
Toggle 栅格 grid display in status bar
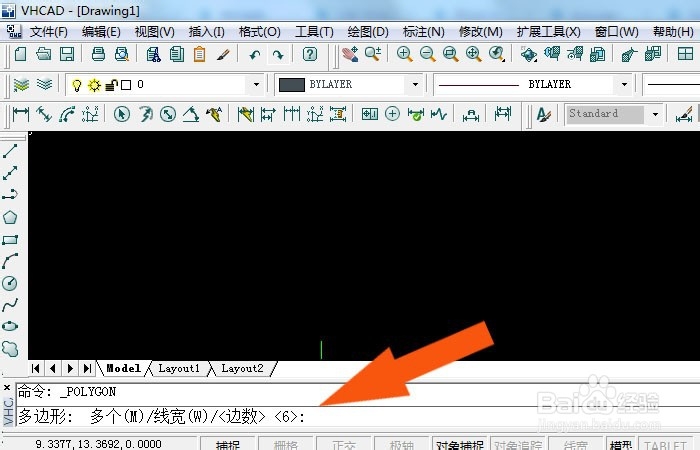286,445
